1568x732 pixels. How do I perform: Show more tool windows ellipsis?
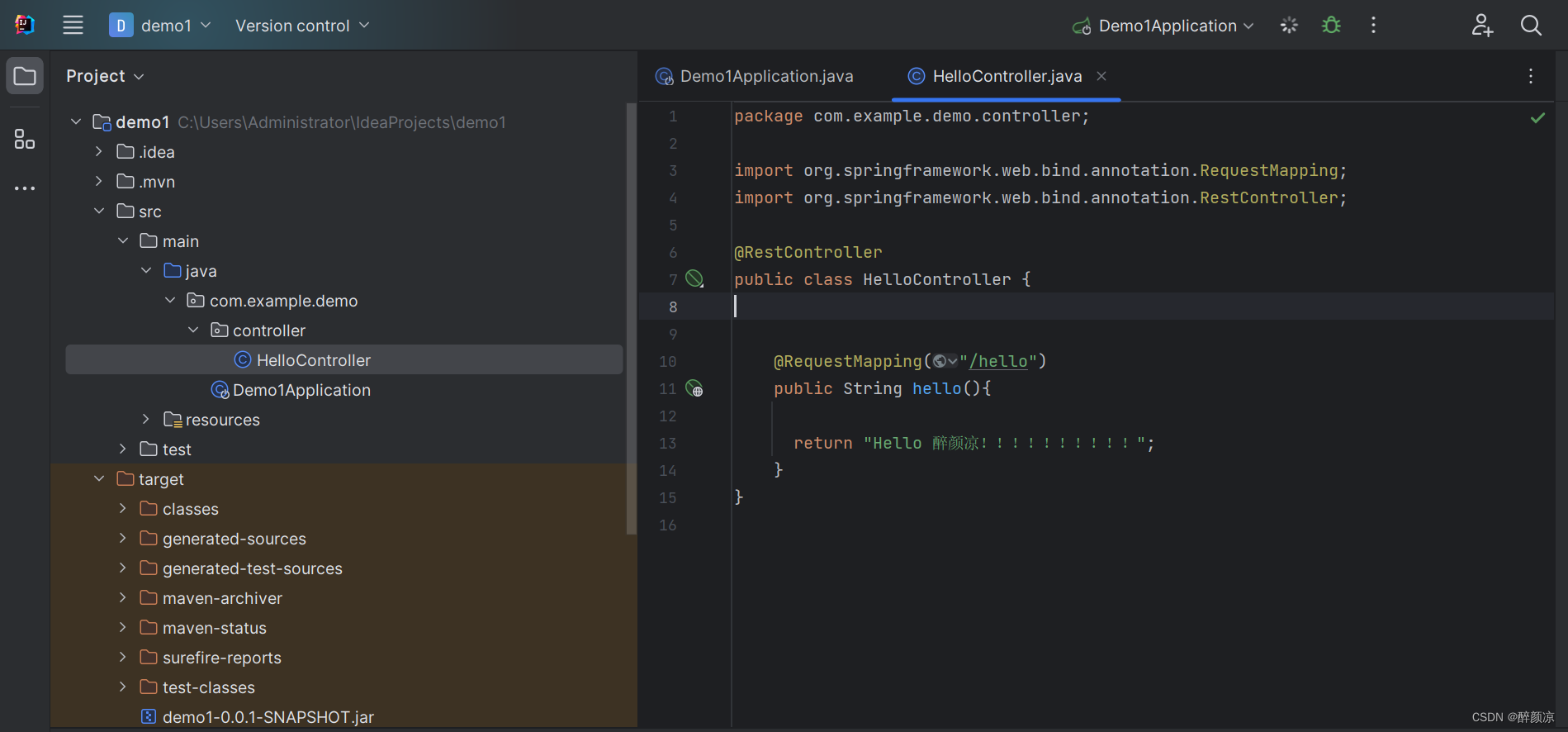[x=25, y=188]
